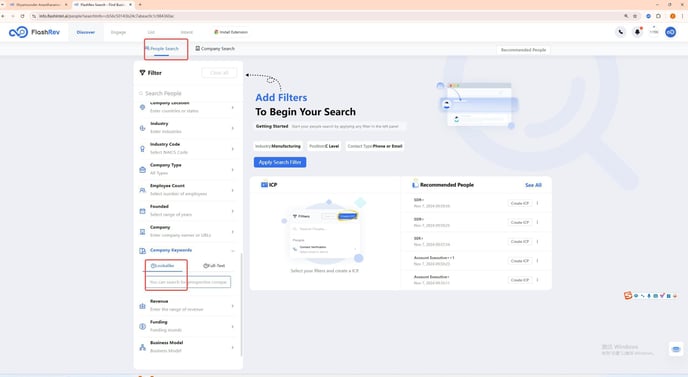Image resolution: width=688 pixels, height=377 pixels.
Task: Click the browser back arrow
Action: [3, 16]
